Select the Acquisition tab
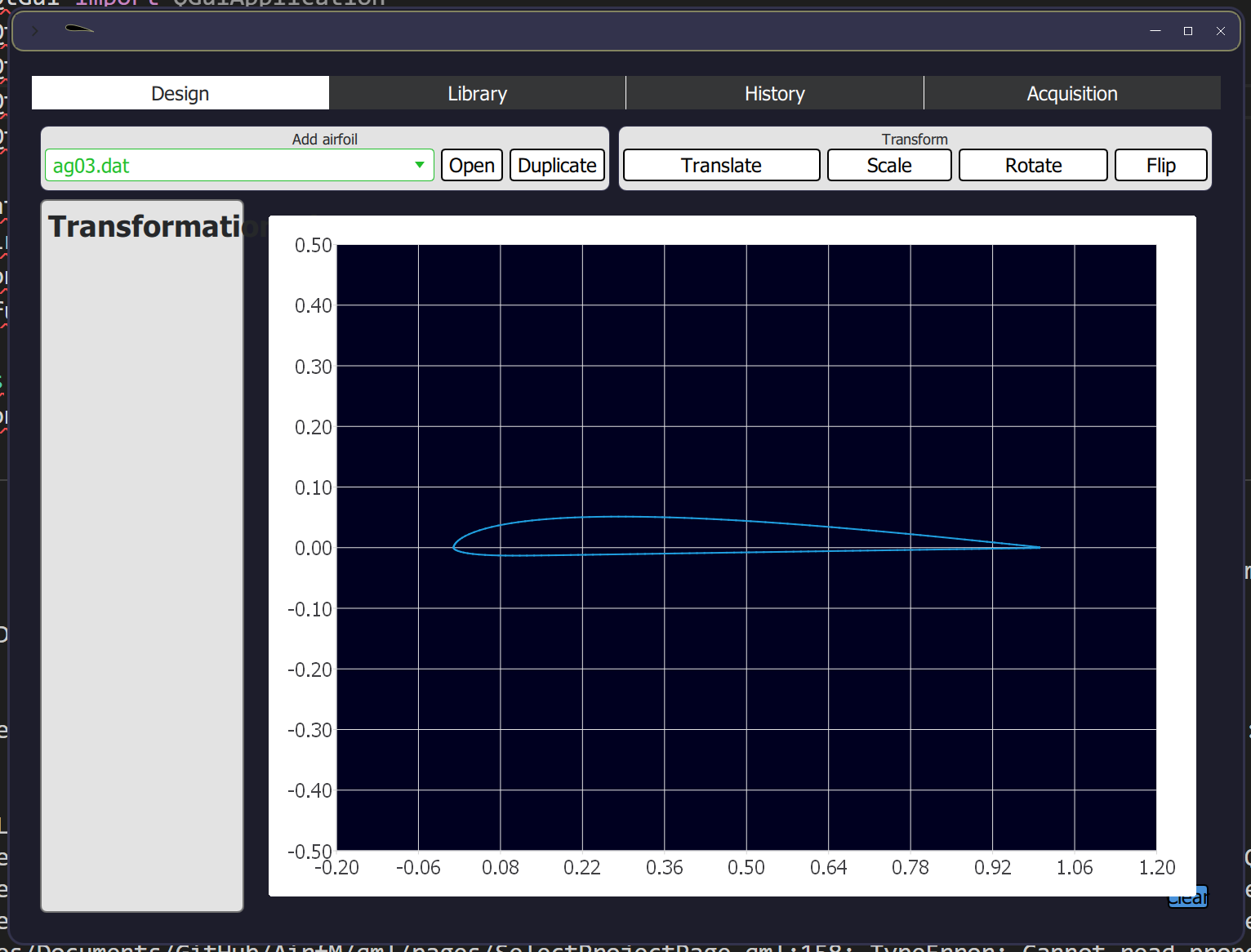 coord(1072,93)
